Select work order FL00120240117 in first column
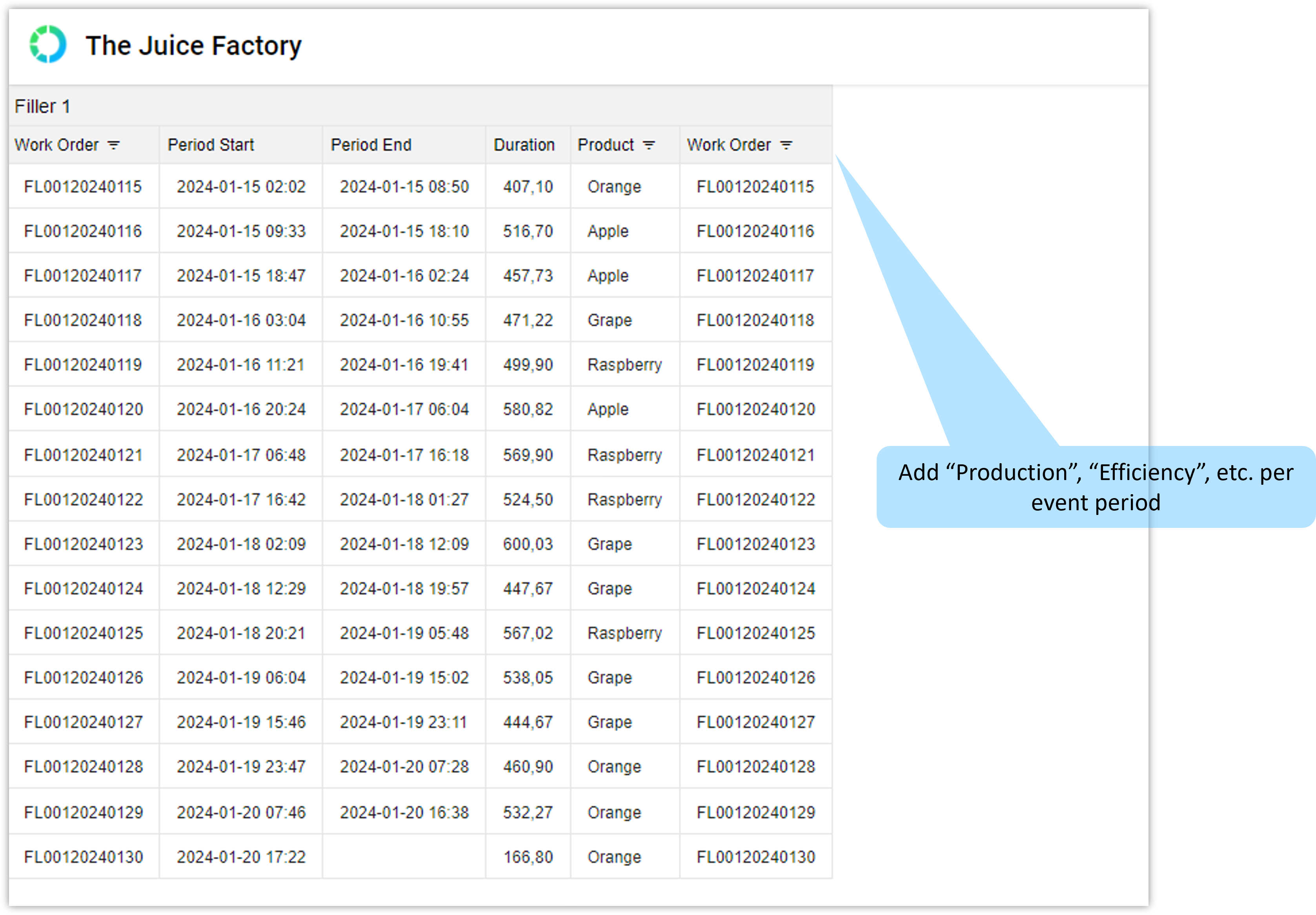This screenshot has width=1316, height=915. pos(83,276)
